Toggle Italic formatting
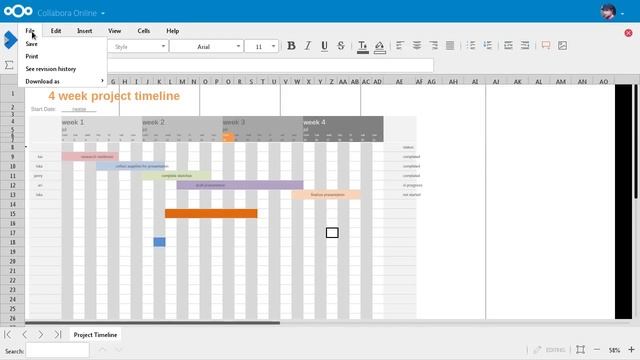Viewport: 640px width, 360px height. (x=308, y=46)
